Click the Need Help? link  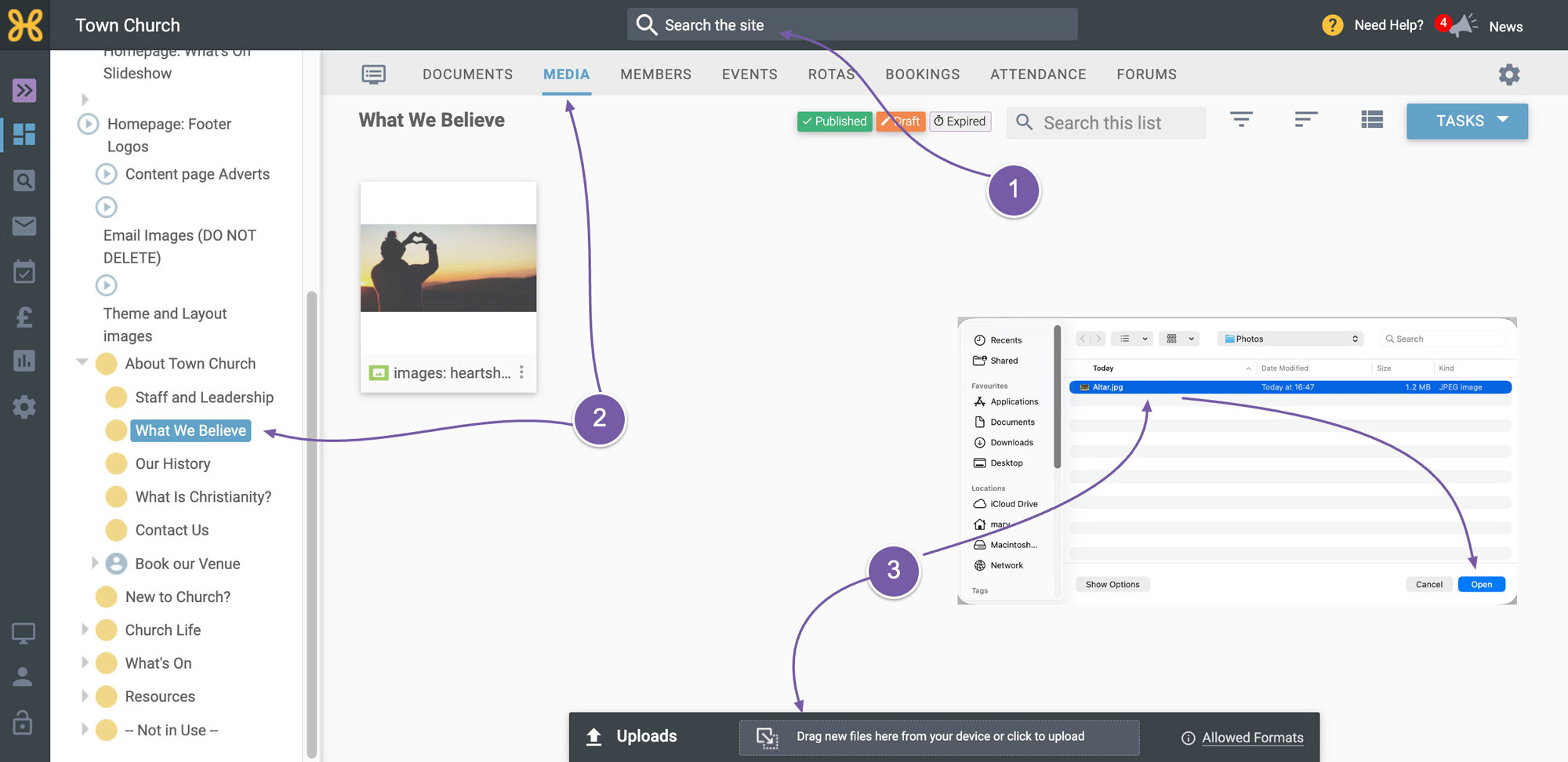pyautogui.click(x=1388, y=25)
